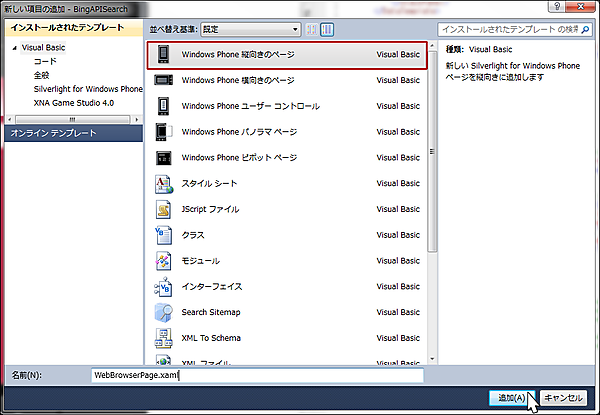Select the Windows Phone portrait page template icon
600x415 pixels.
click(163, 54)
